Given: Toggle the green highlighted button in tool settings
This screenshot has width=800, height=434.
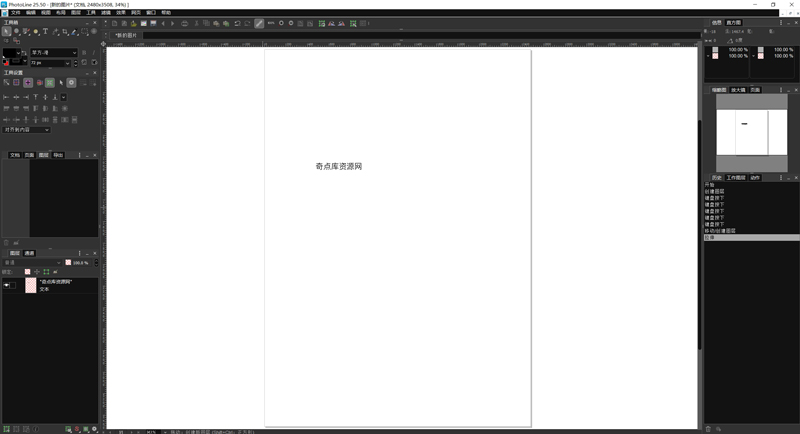Looking at the screenshot, I should point(49,83).
